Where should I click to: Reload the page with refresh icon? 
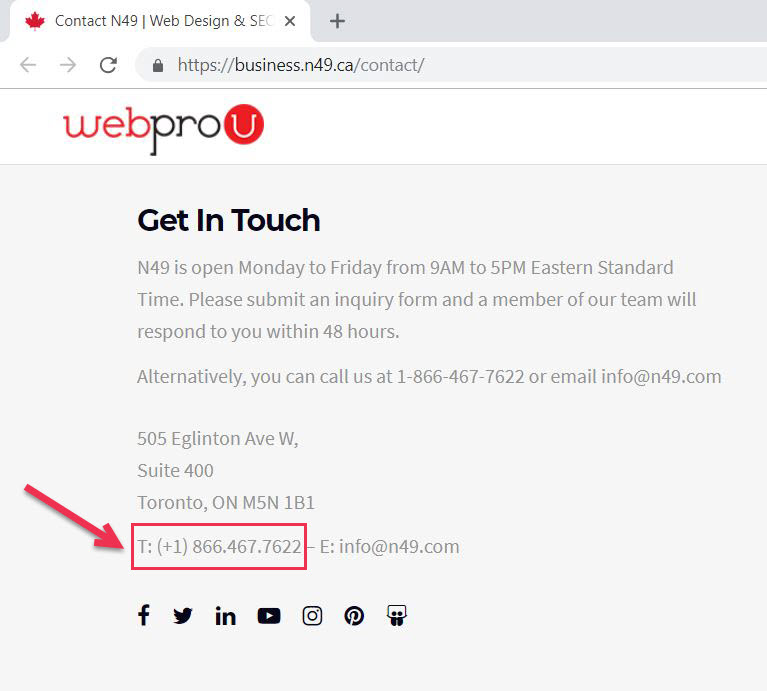click(x=108, y=65)
